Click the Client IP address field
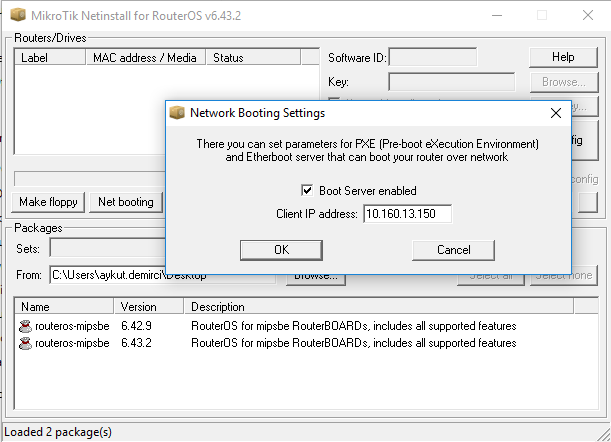 [x=408, y=214]
